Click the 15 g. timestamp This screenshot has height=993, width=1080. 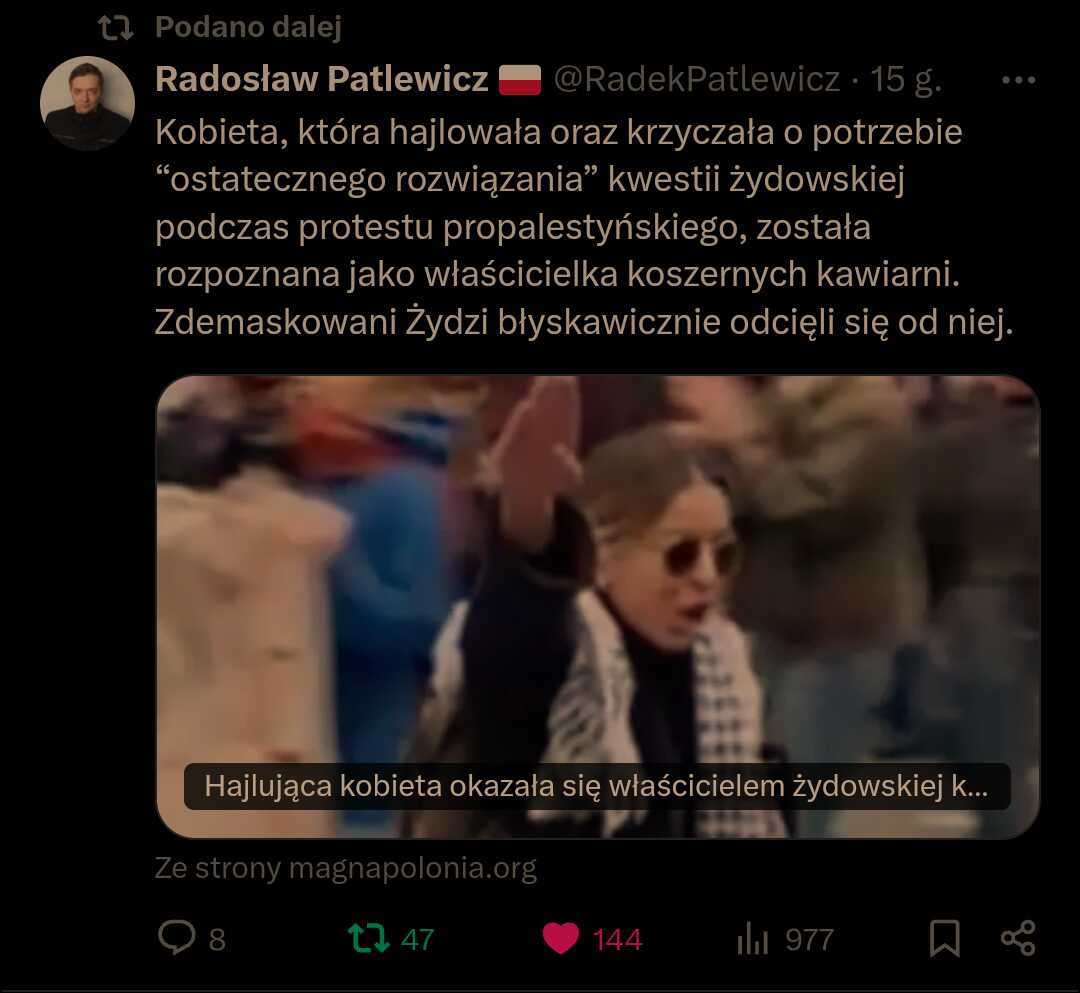point(906,79)
